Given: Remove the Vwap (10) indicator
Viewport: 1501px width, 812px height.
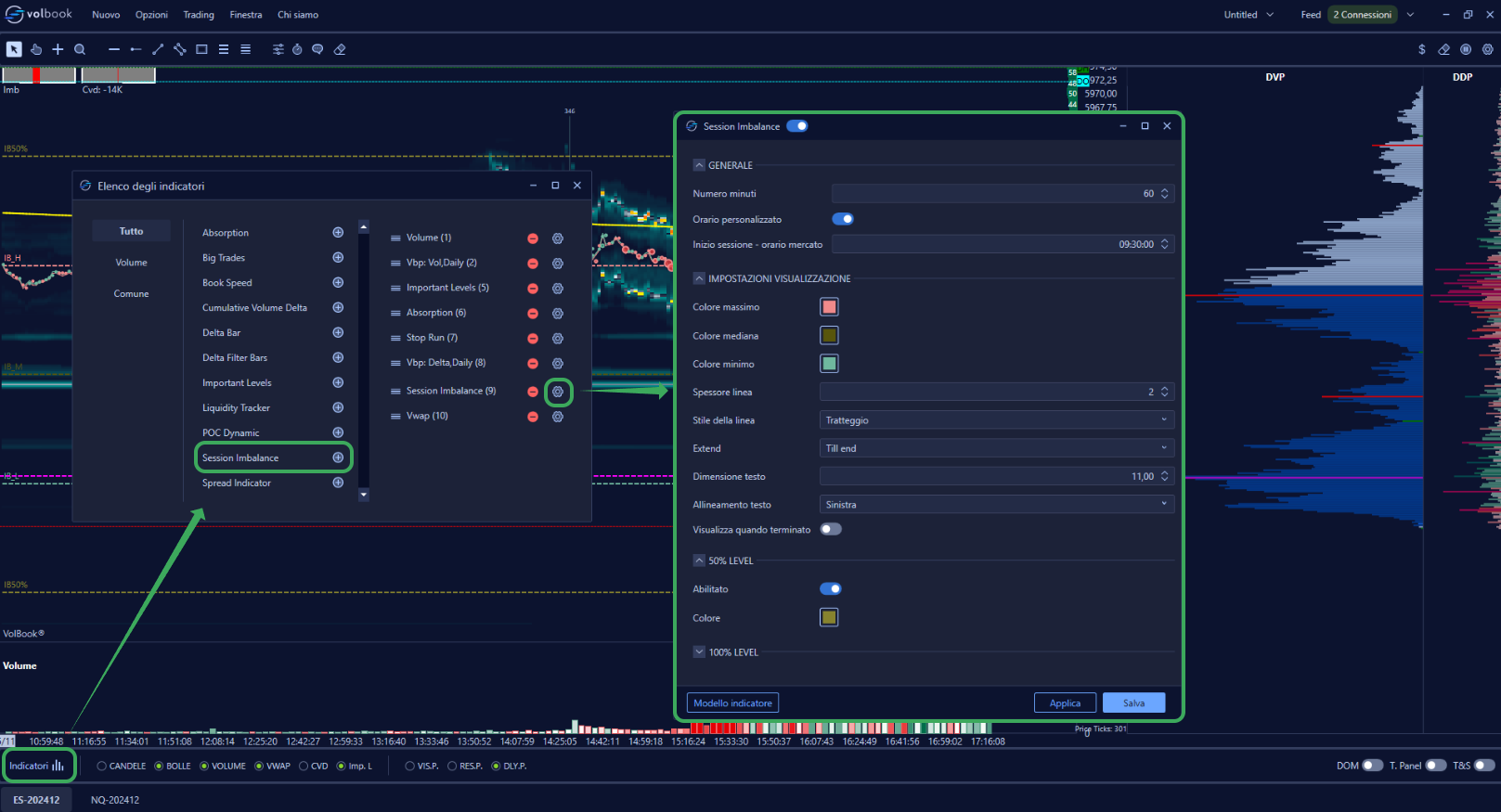Looking at the screenshot, I should [x=533, y=417].
